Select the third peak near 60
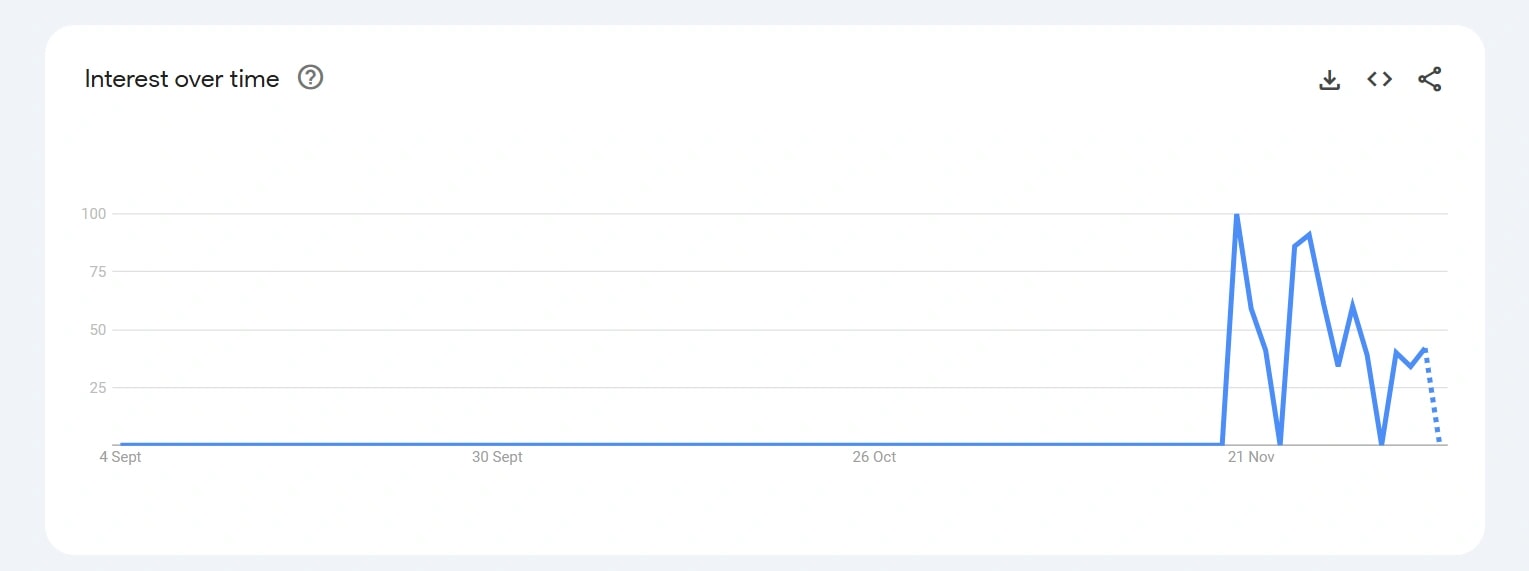The image size is (1529, 571). tap(1352, 306)
